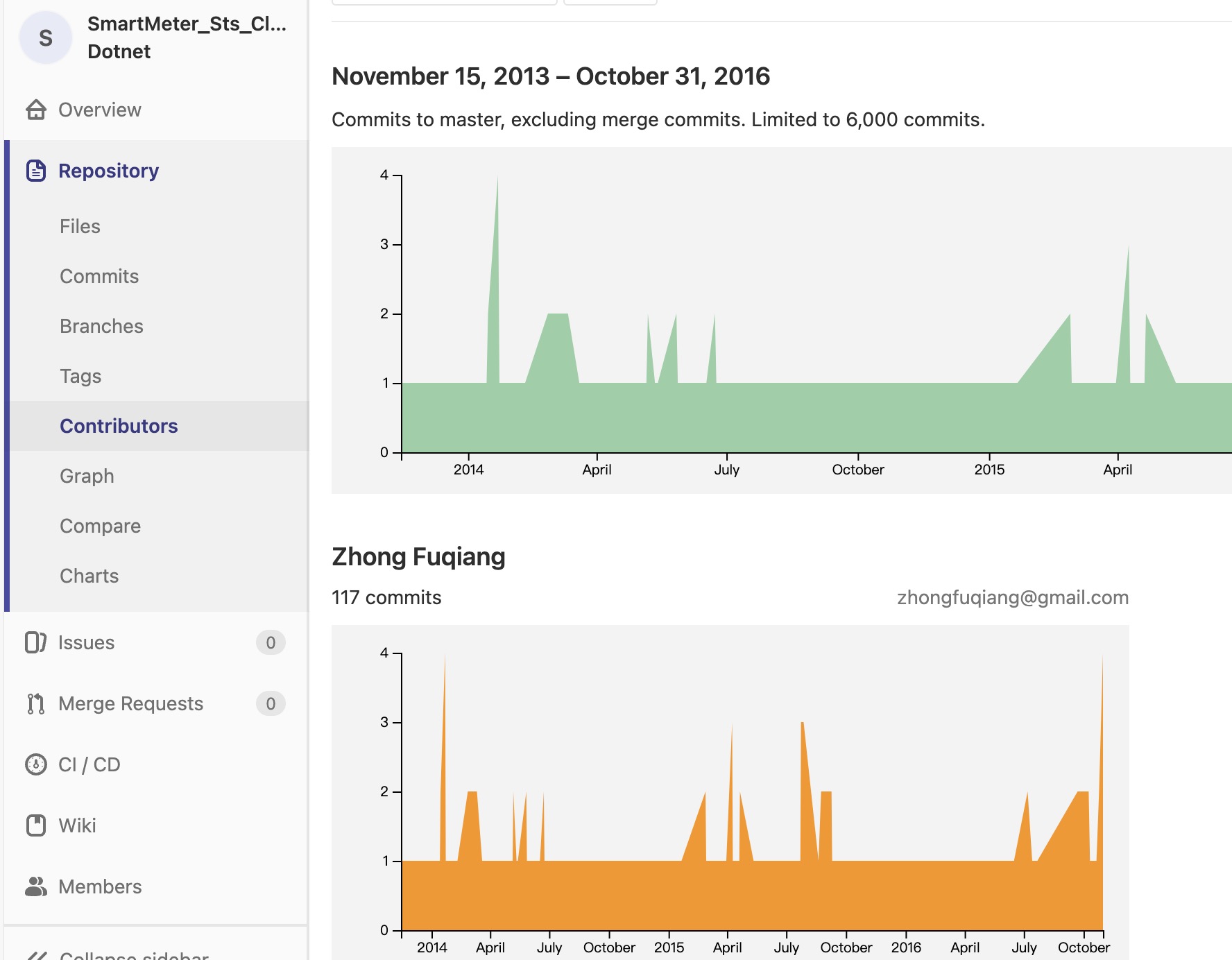The width and height of the screenshot is (1232, 960).
Task: Open CI / CD section
Action: 89,764
